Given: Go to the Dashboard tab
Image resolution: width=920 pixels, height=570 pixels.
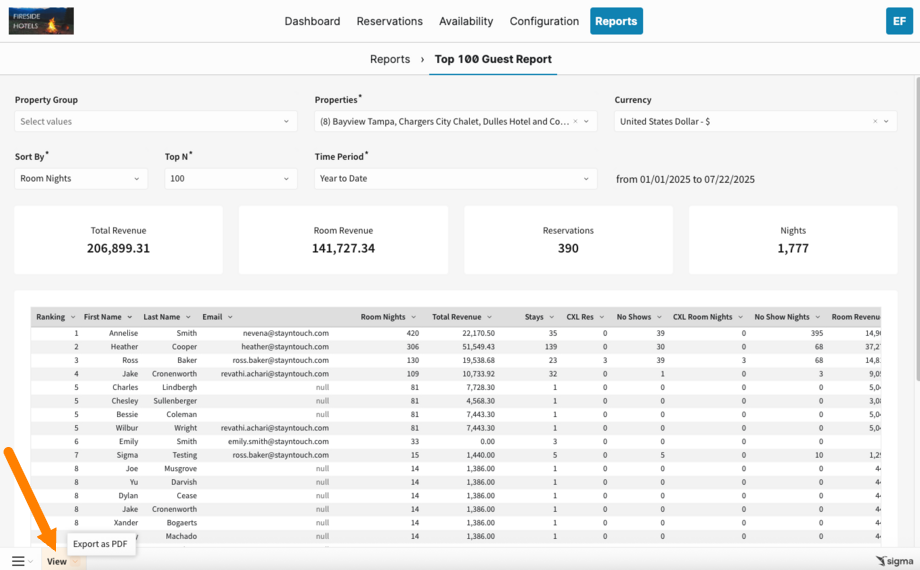Looking at the screenshot, I should tap(312, 21).
